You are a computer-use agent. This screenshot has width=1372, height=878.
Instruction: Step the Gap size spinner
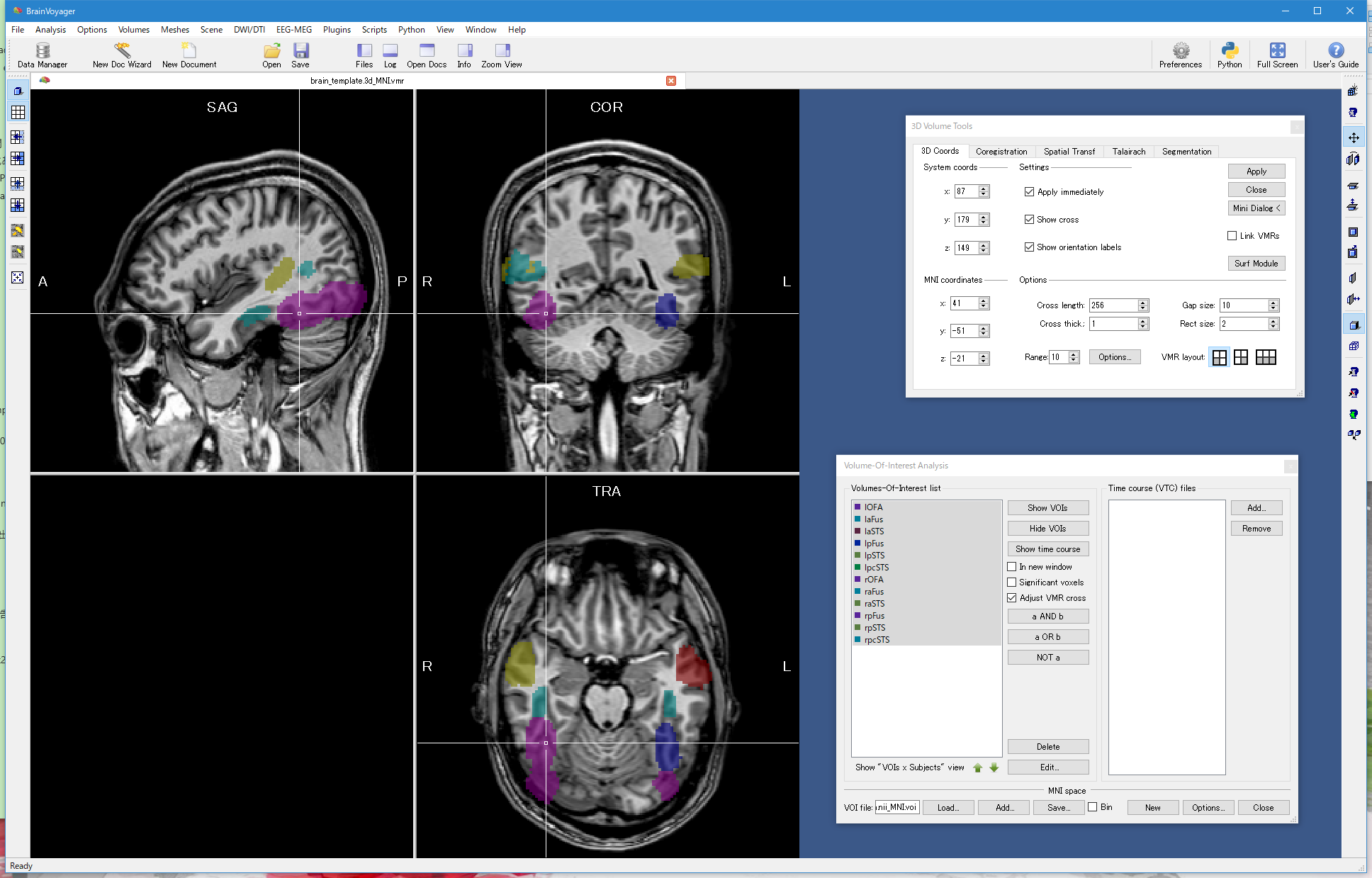coord(1273,305)
